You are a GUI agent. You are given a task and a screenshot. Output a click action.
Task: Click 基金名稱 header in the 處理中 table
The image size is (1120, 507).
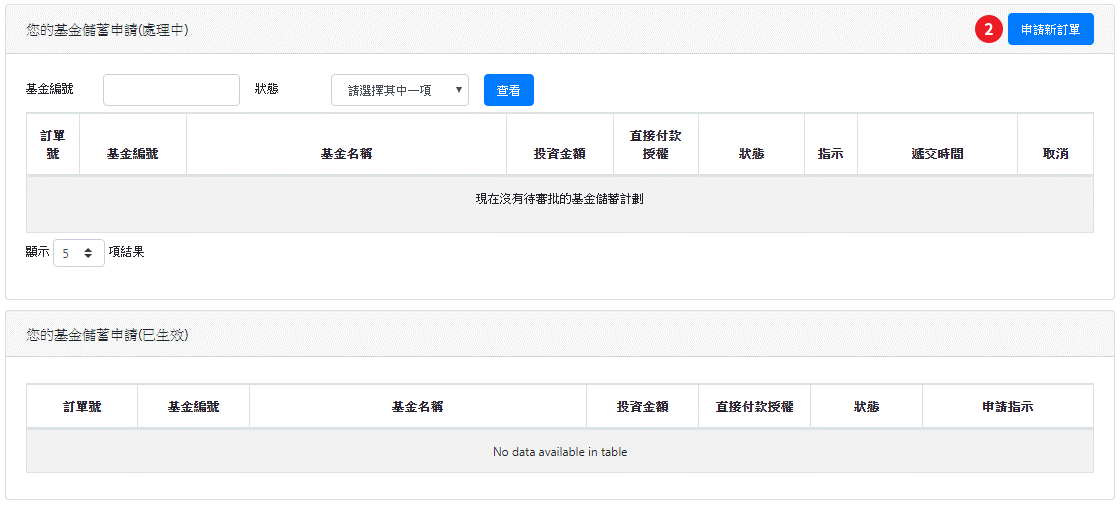tap(346, 154)
